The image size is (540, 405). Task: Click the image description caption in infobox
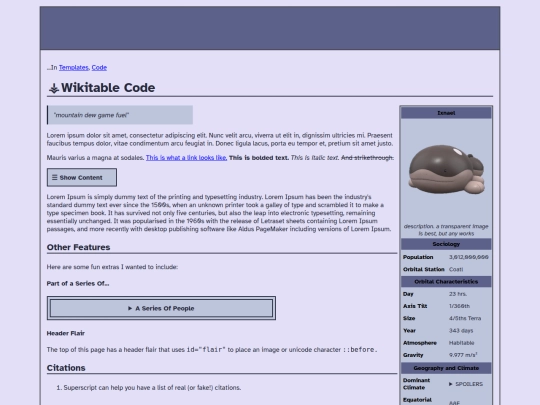pos(446,230)
